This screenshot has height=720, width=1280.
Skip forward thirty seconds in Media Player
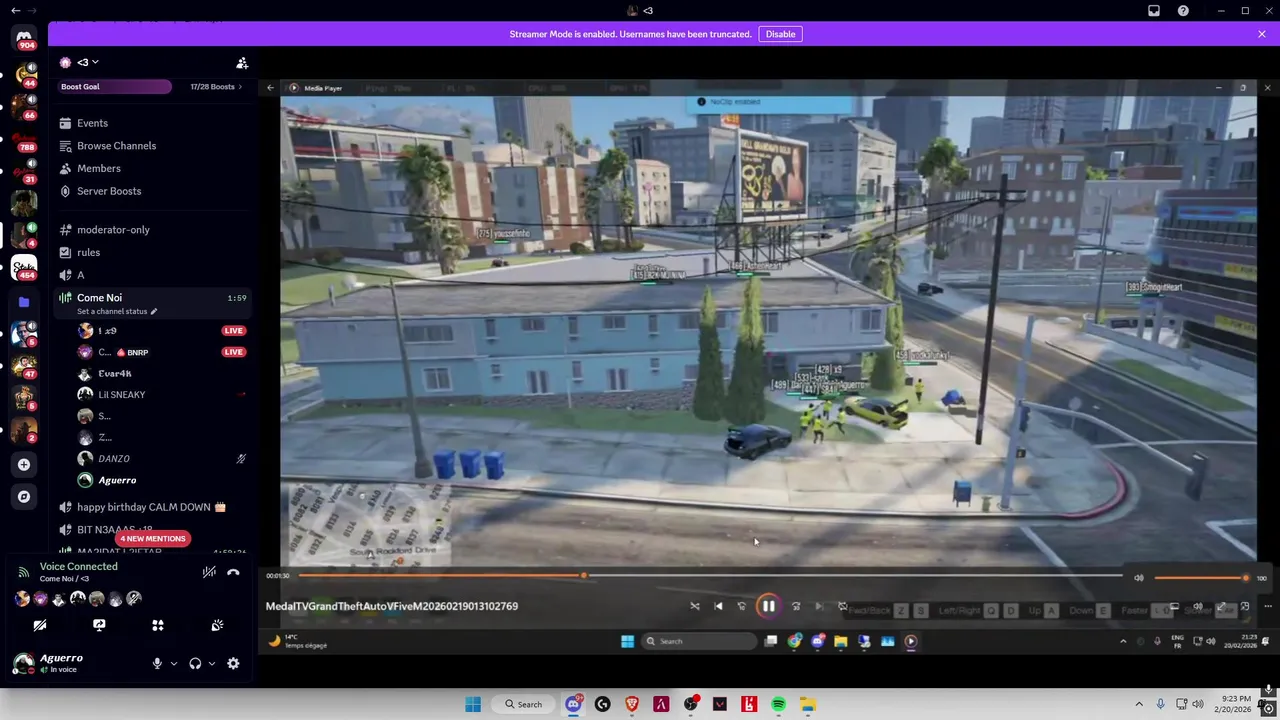pos(796,606)
